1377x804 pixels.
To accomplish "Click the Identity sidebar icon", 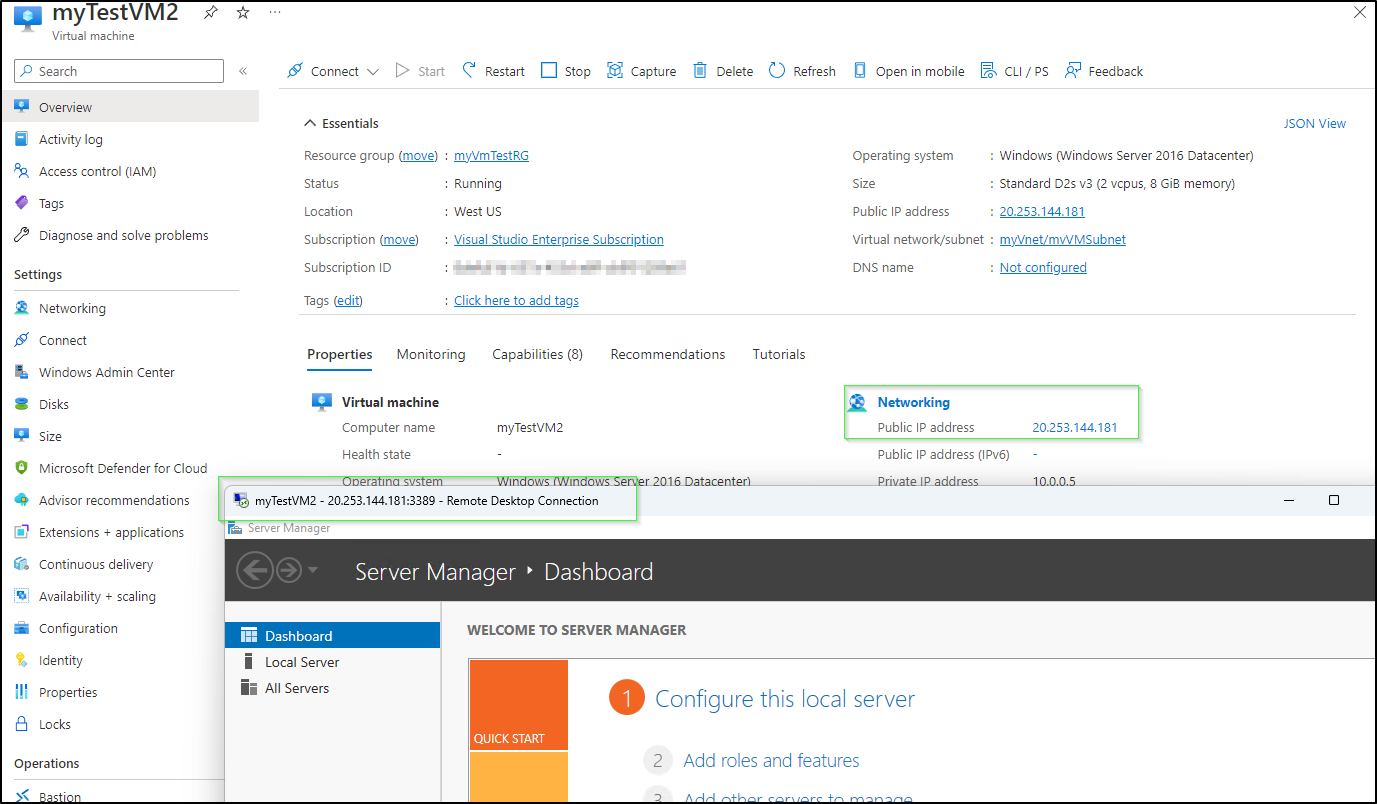I will tap(21, 660).
